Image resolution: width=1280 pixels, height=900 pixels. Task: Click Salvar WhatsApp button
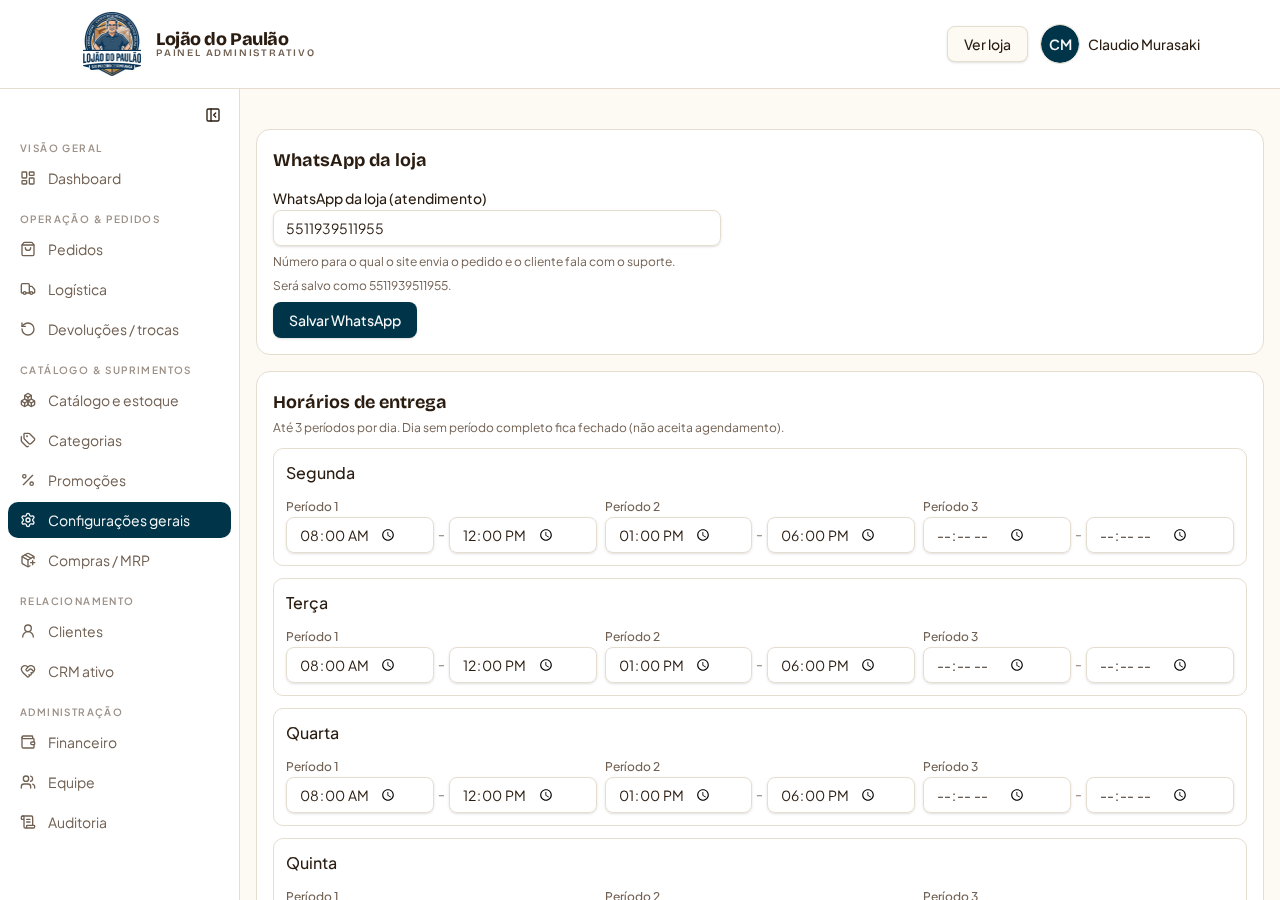[345, 320]
